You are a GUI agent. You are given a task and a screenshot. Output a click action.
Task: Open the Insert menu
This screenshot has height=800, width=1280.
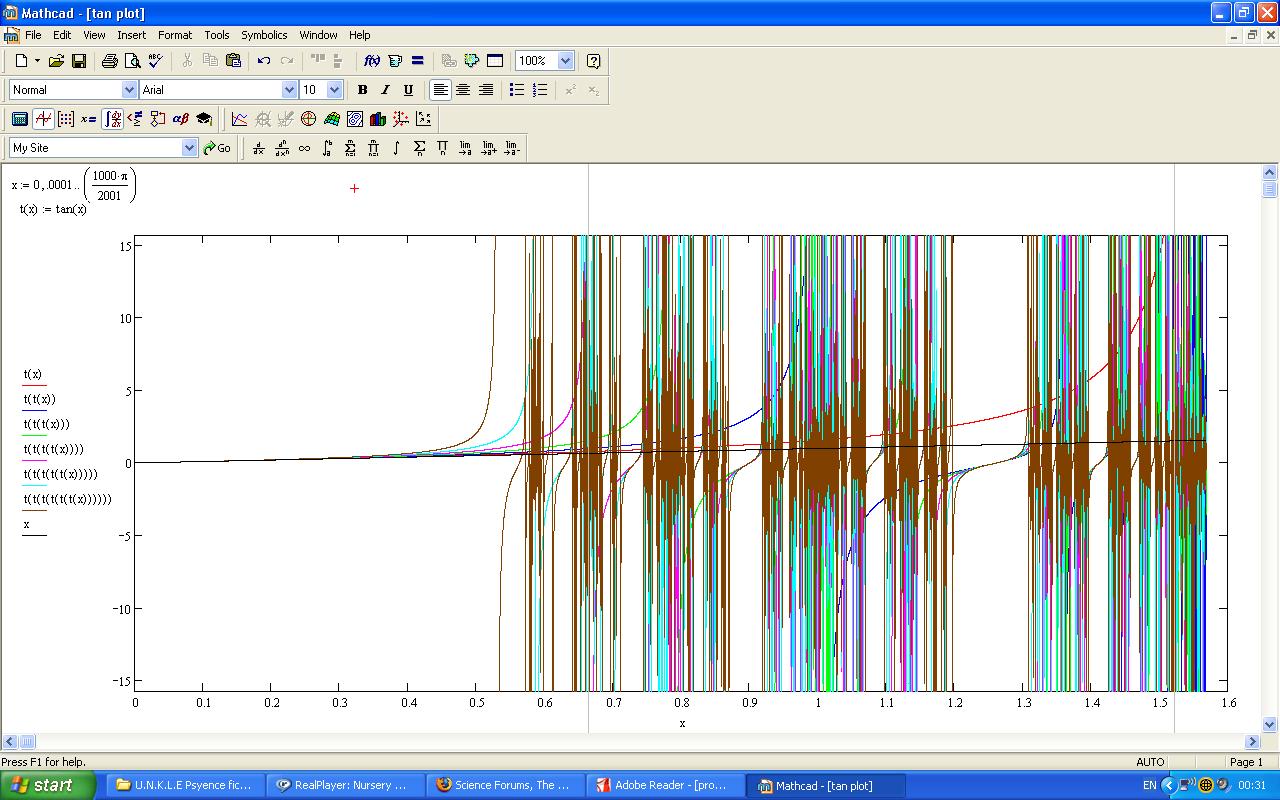(x=131, y=35)
